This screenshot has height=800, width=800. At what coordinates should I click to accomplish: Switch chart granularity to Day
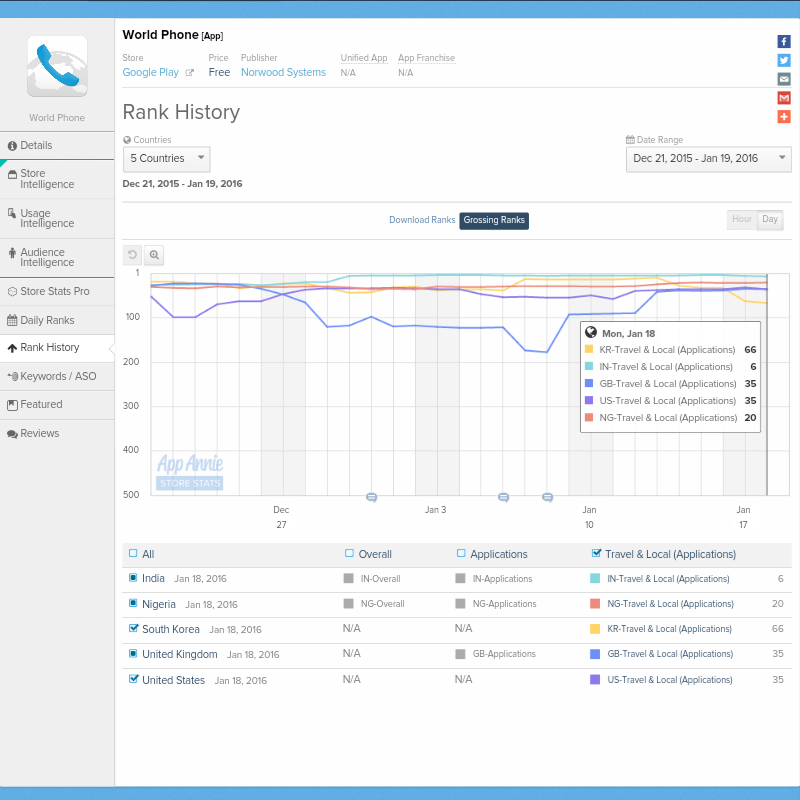[x=770, y=219]
